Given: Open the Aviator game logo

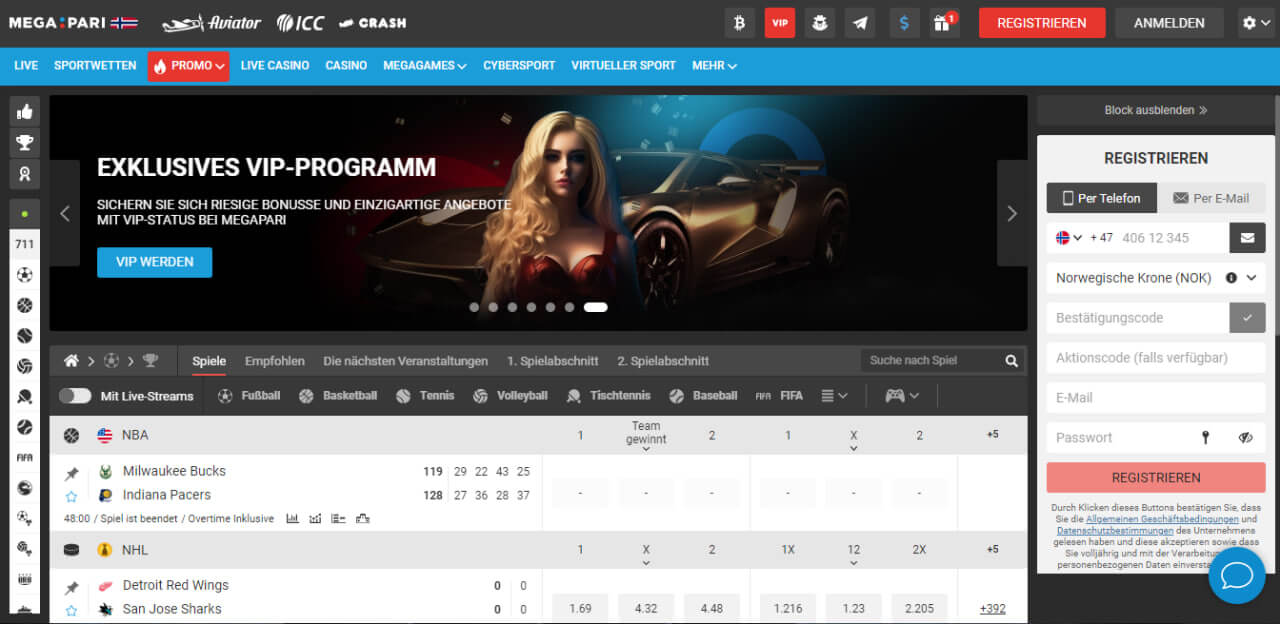Looking at the screenshot, I should point(212,23).
